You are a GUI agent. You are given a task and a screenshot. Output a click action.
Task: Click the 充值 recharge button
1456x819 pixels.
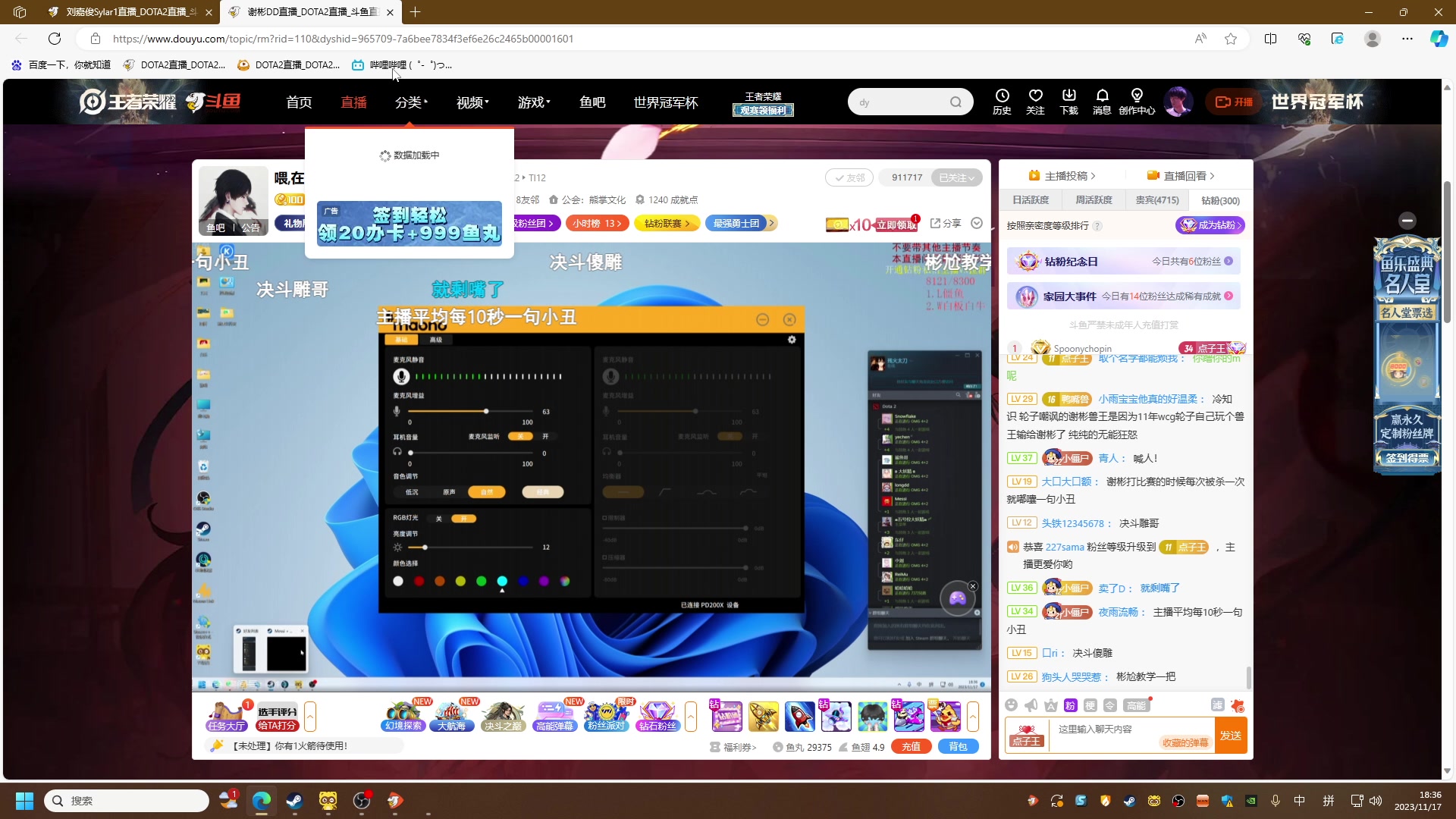[x=912, y=746]
